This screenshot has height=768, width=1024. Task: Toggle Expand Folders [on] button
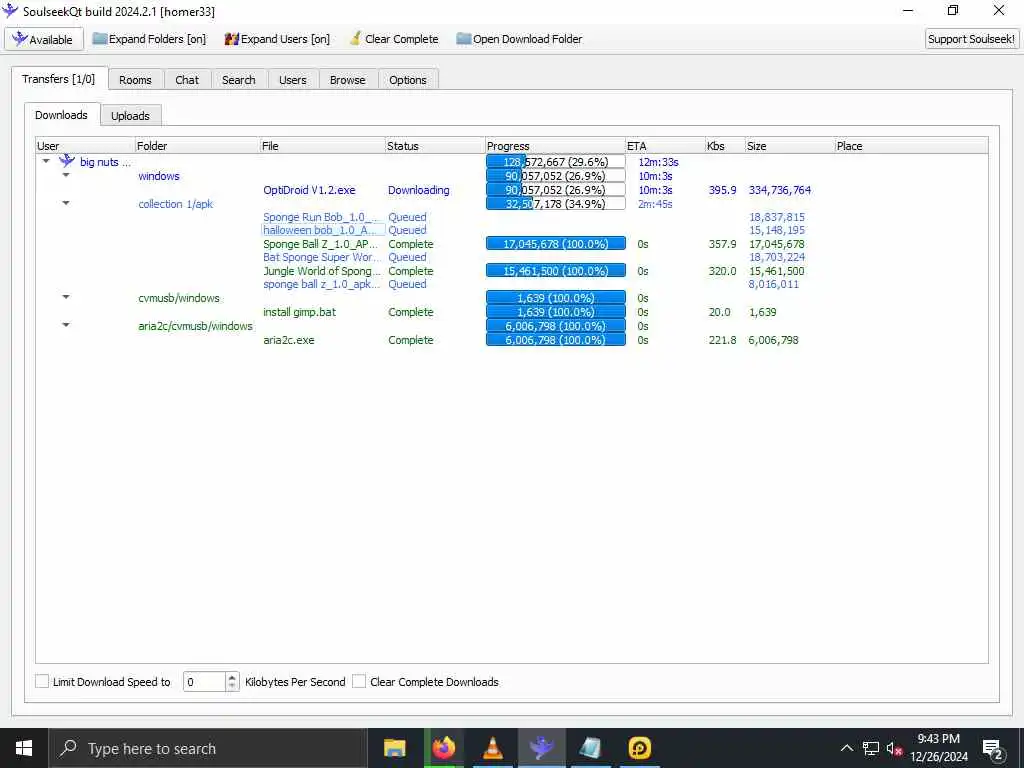150,39
